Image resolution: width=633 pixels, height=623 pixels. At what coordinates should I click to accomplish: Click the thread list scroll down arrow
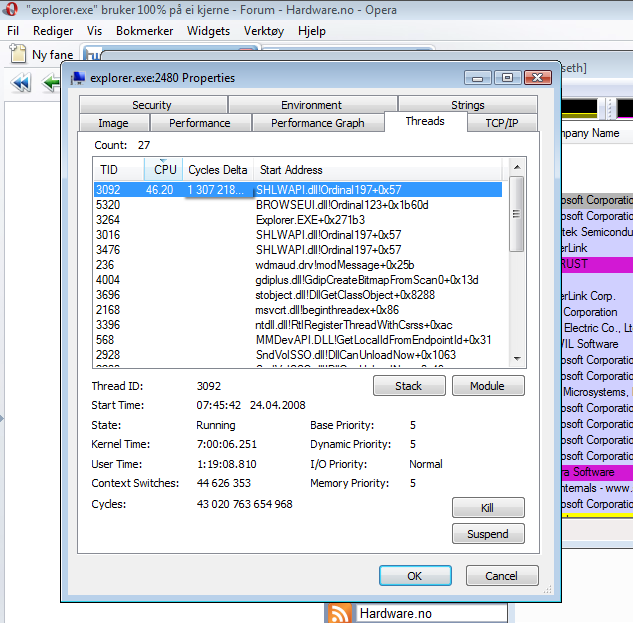[x=517, y=359]
